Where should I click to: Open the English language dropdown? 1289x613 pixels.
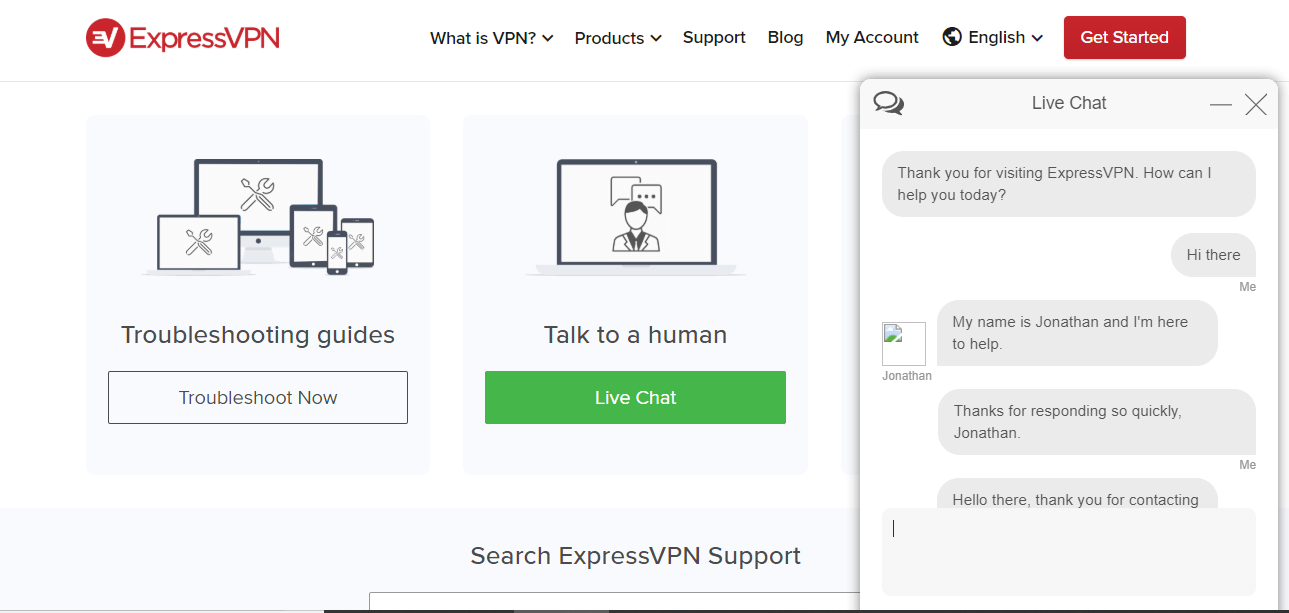[x=1006, y=37]
